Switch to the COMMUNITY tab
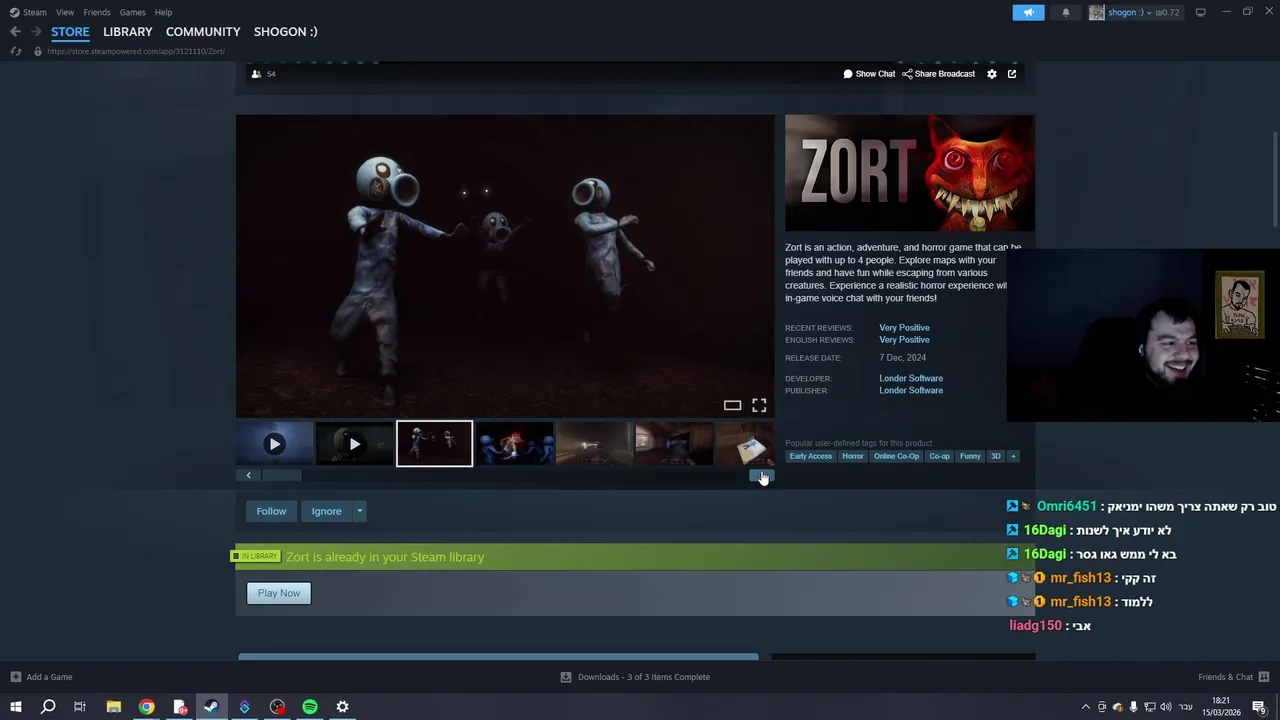 tap(203, 32)
